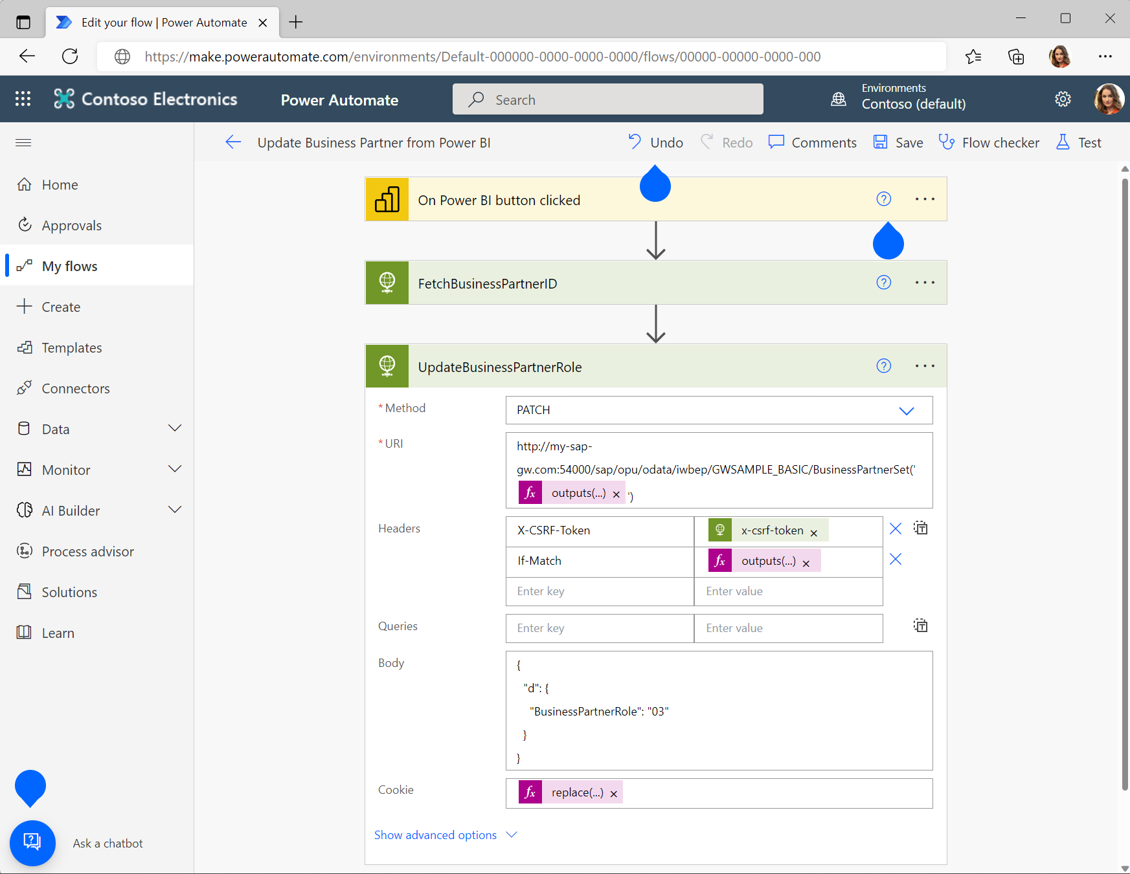This screenshot has height=874, width=1130.
Task: Remove the replace(...) token from Cookie
Action: (614, 794)
